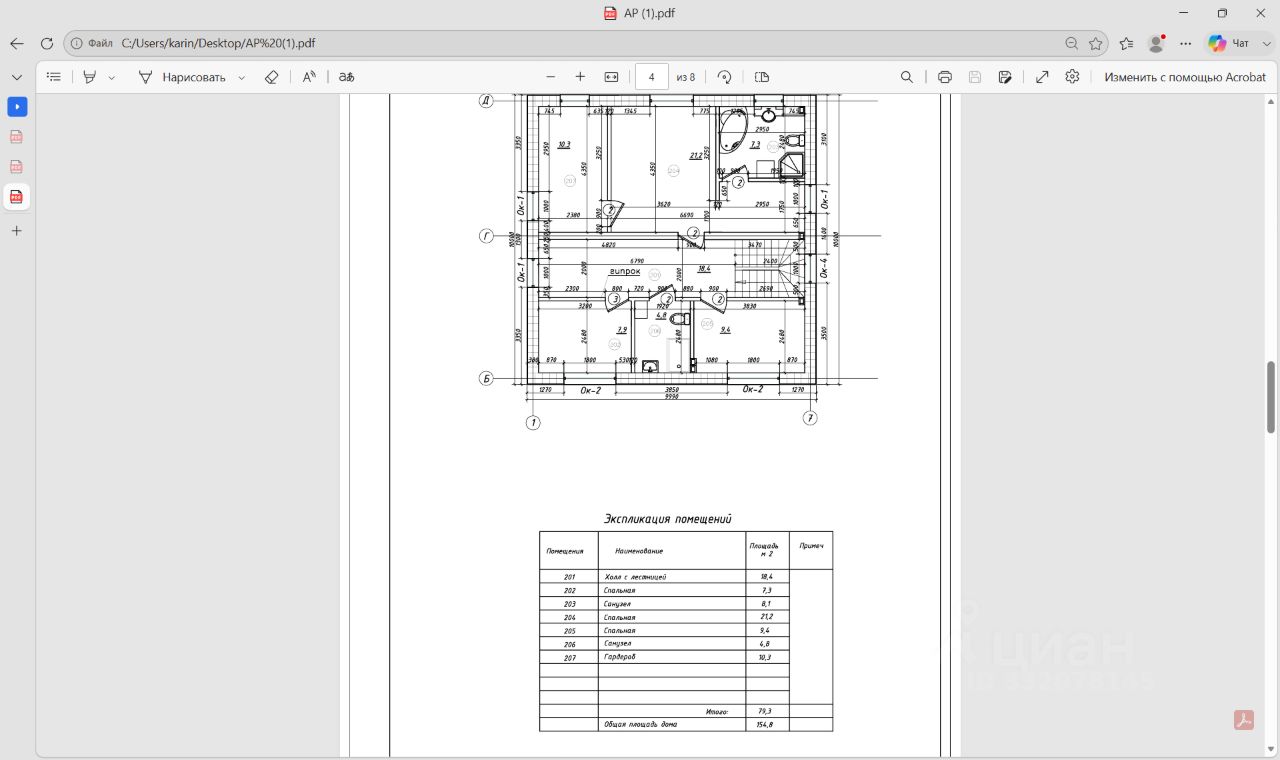Open the favorites list icon
Screen dimensions: 1280x760
1126,44
